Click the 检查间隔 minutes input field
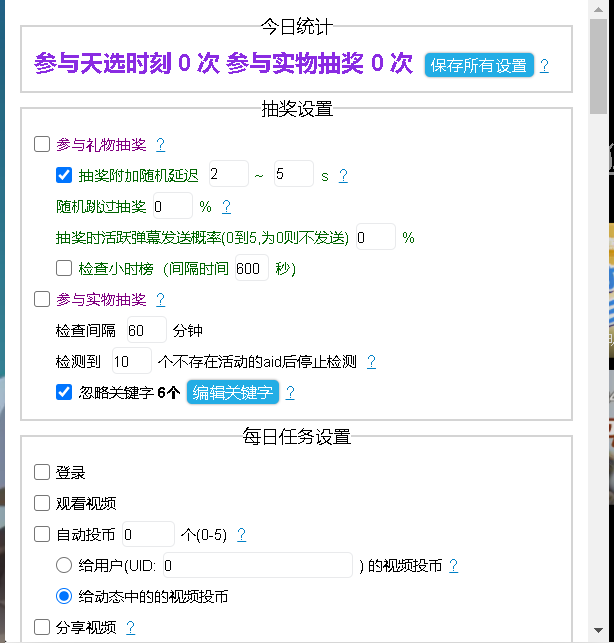Screen dimensions: 614x643 (146, 330)
